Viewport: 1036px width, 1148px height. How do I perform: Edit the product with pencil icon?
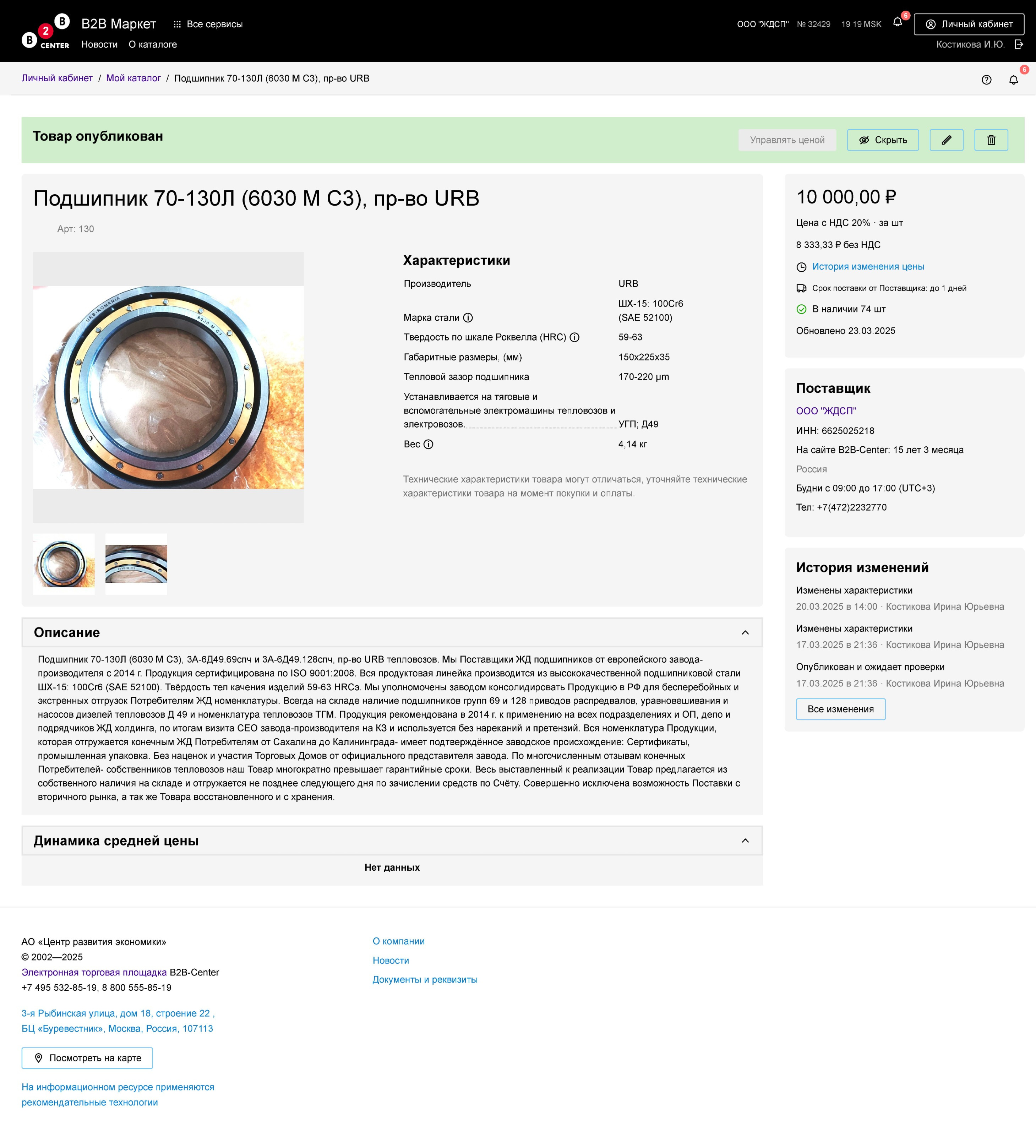click(947, 140)
